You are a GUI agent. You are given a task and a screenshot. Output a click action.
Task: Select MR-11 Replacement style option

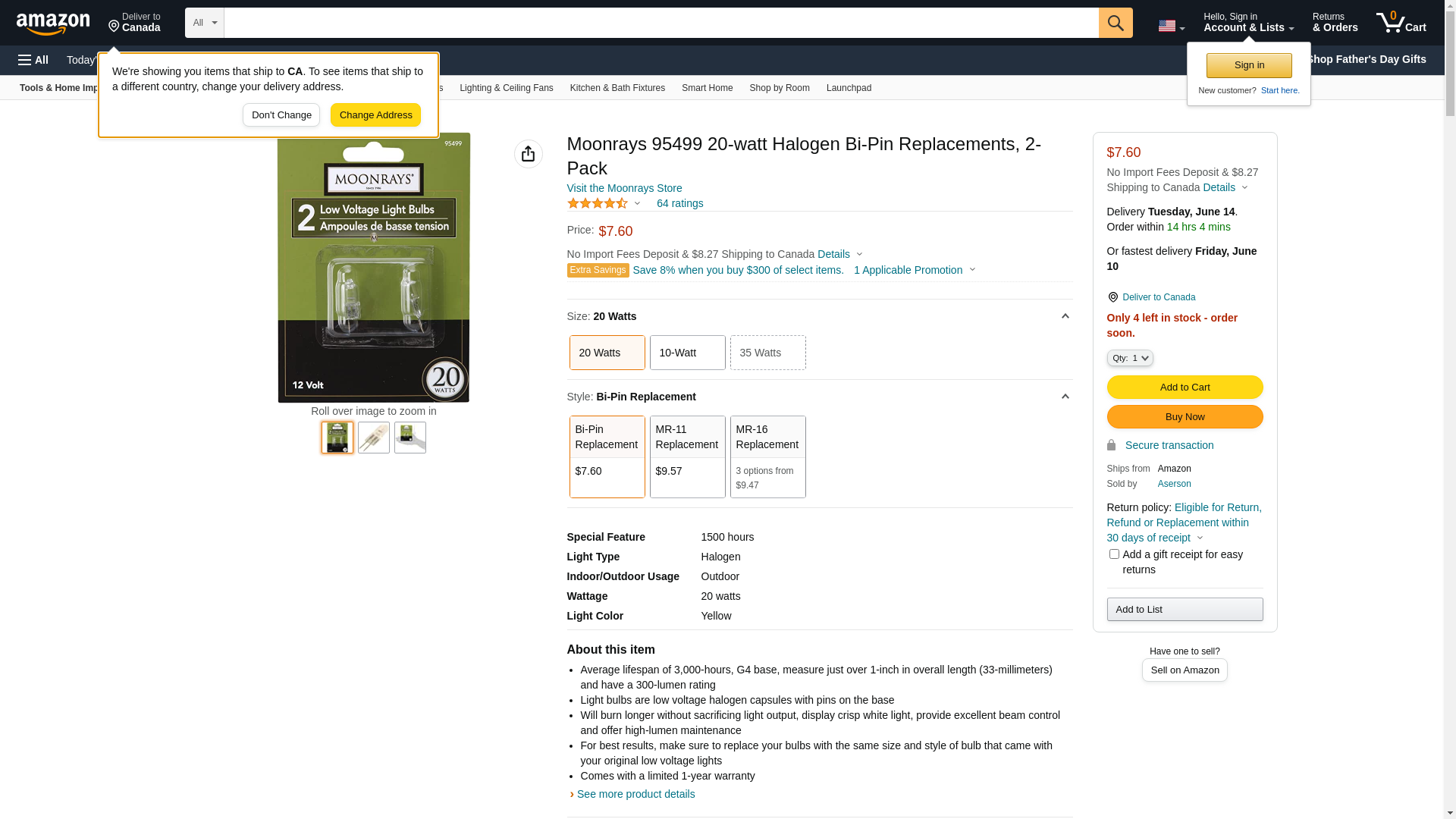point(687,456)
